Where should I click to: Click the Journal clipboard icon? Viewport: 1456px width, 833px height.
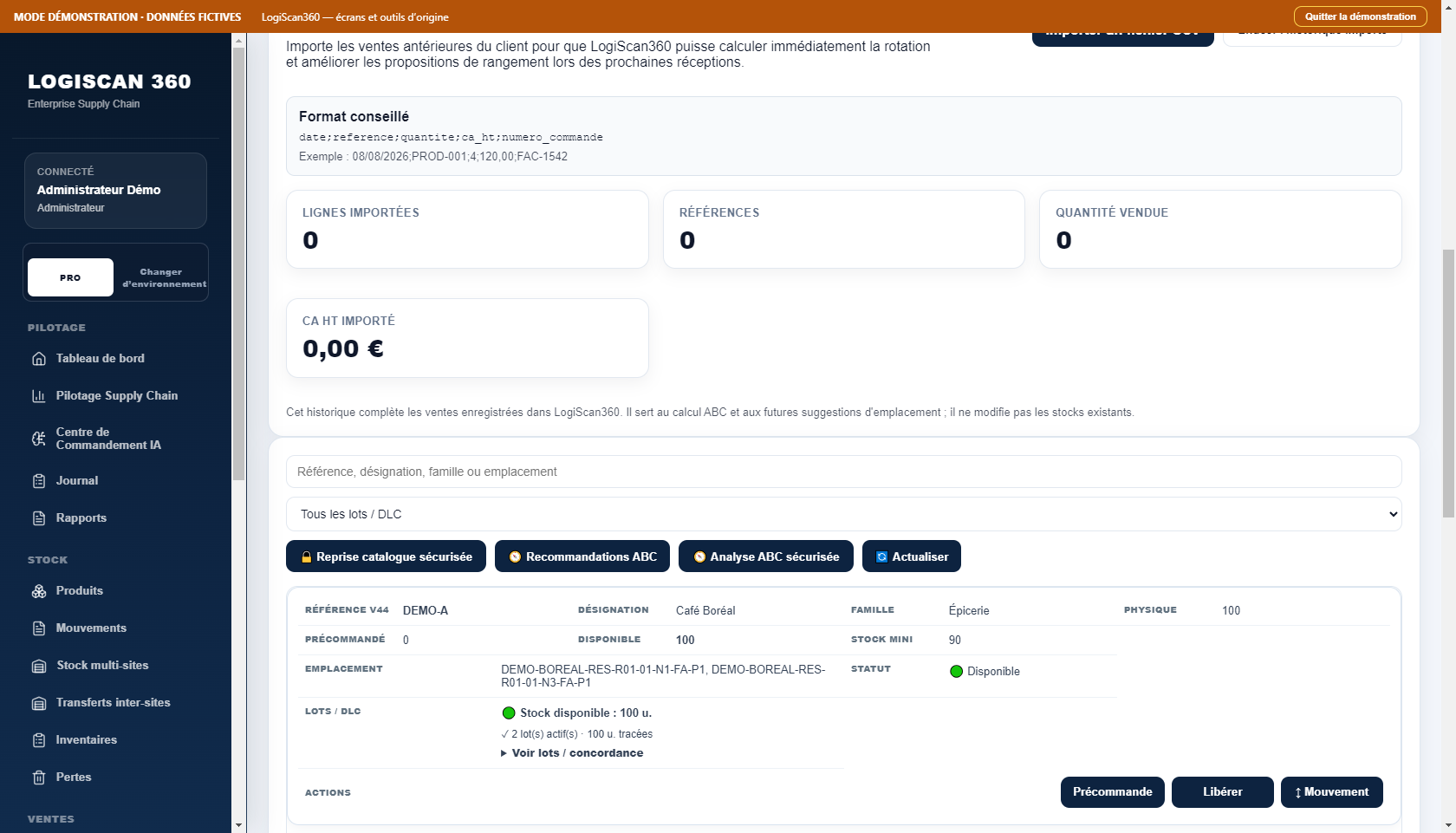pyautogui.click(x=39, y=481)
